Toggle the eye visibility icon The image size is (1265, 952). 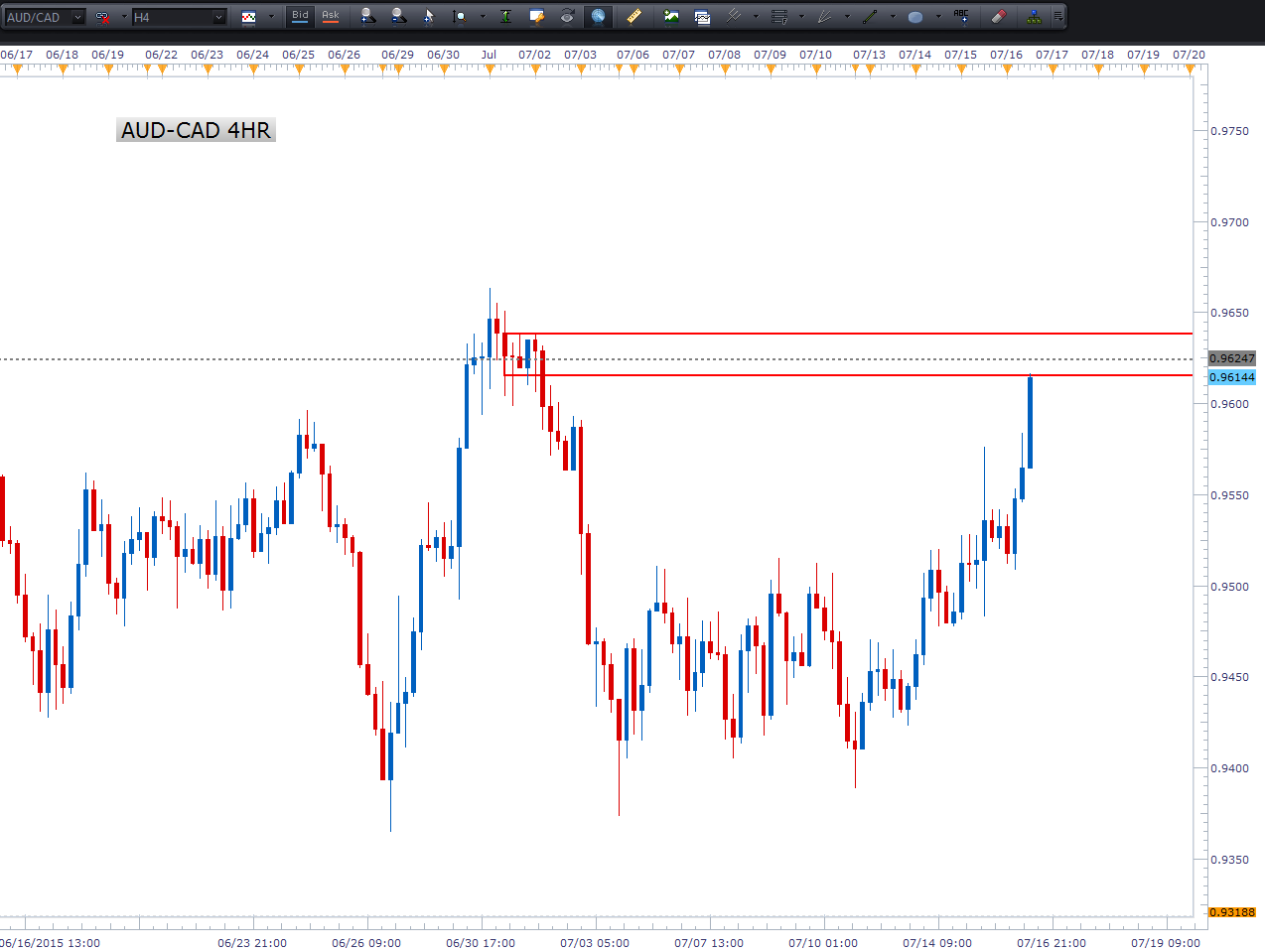tap(567, 17)
